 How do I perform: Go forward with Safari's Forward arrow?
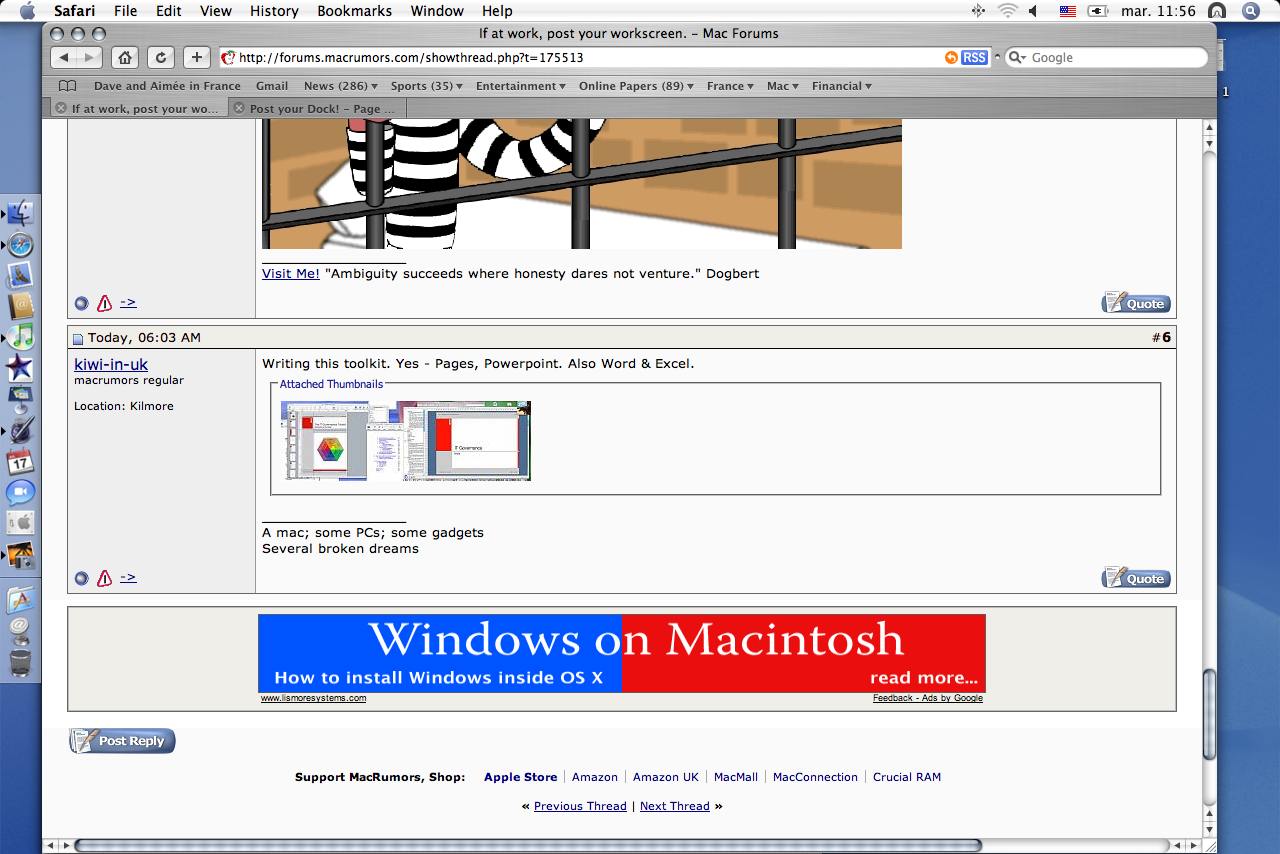89,57
